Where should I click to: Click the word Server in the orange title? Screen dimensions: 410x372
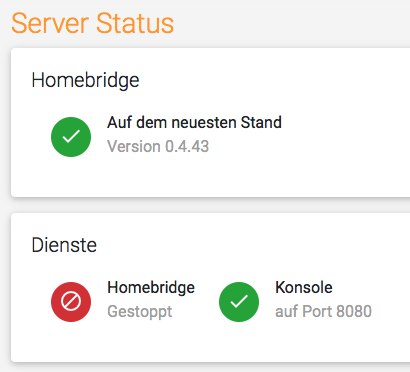coord(50,23)
